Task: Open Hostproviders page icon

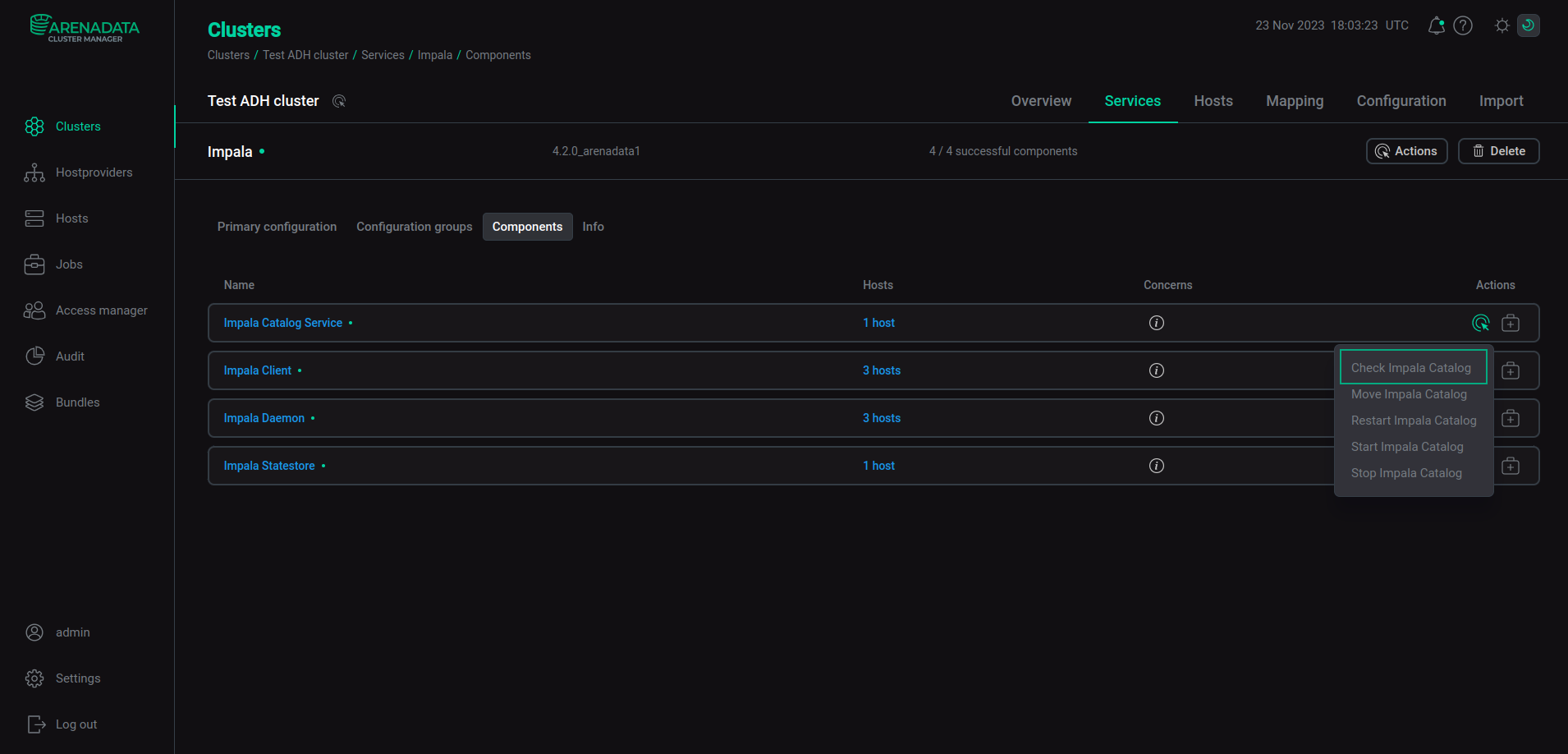Action: (x=34, y=172)
